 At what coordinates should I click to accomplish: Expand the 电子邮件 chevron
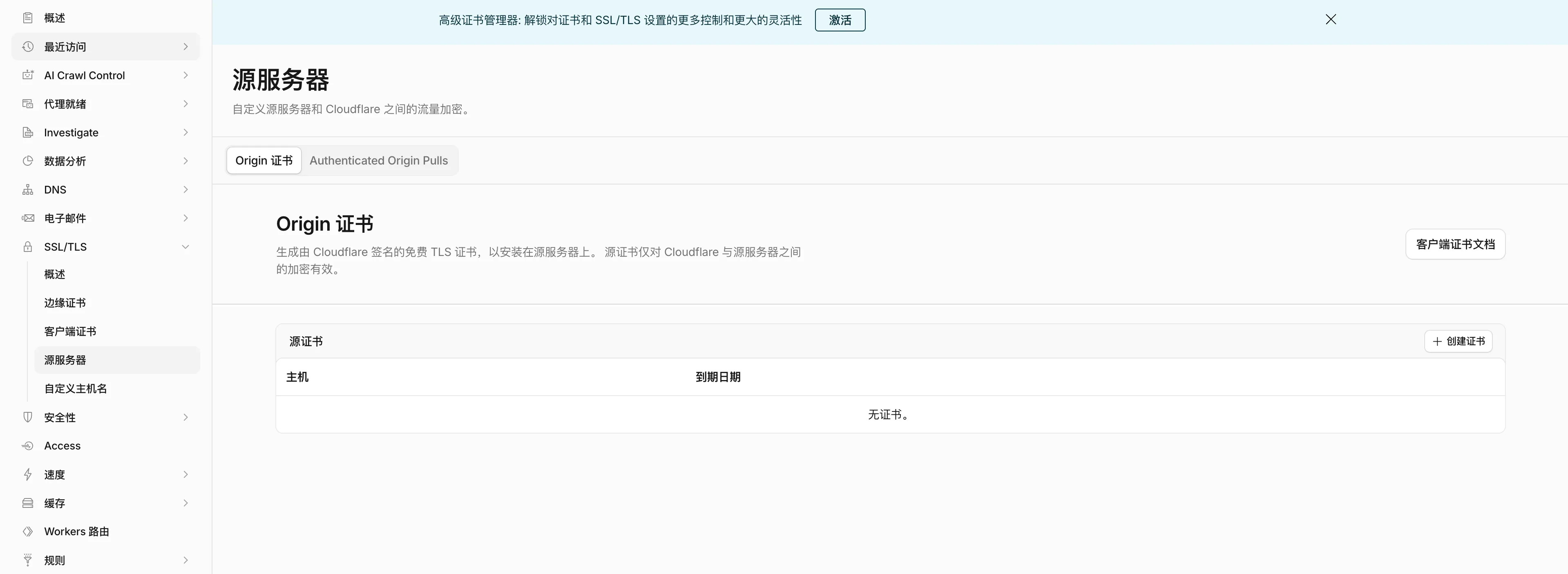tap(185, 218)
